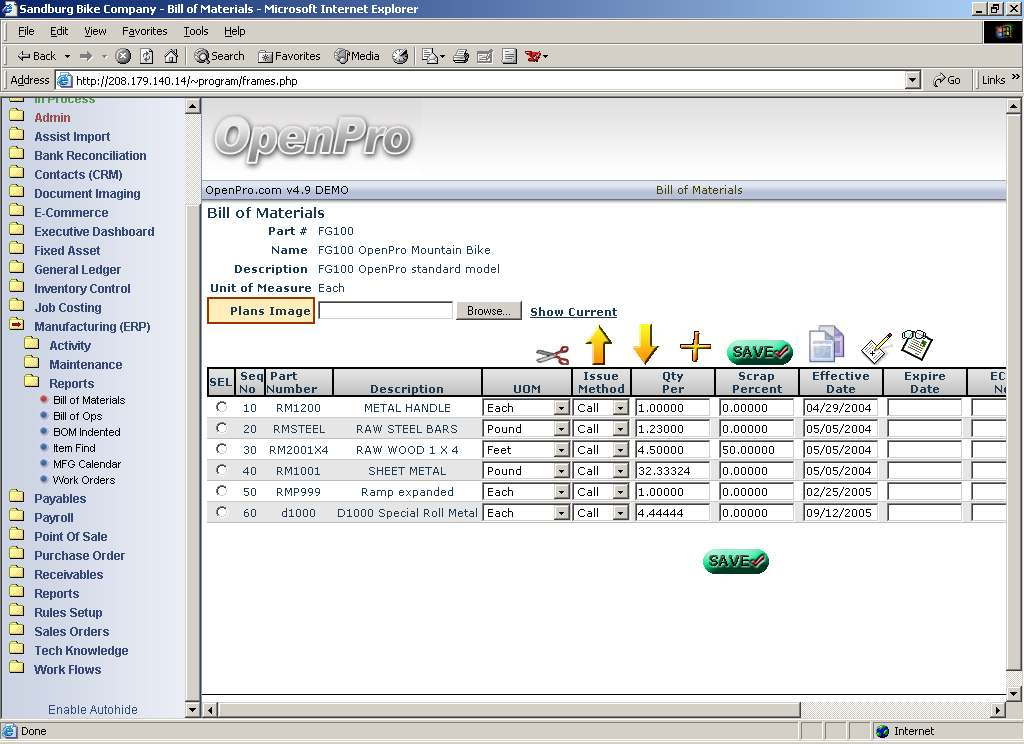The width and height of the screenshot is (1024, 744).
Task: Click the scissors cut icon
Action: [x=552, y=354]
